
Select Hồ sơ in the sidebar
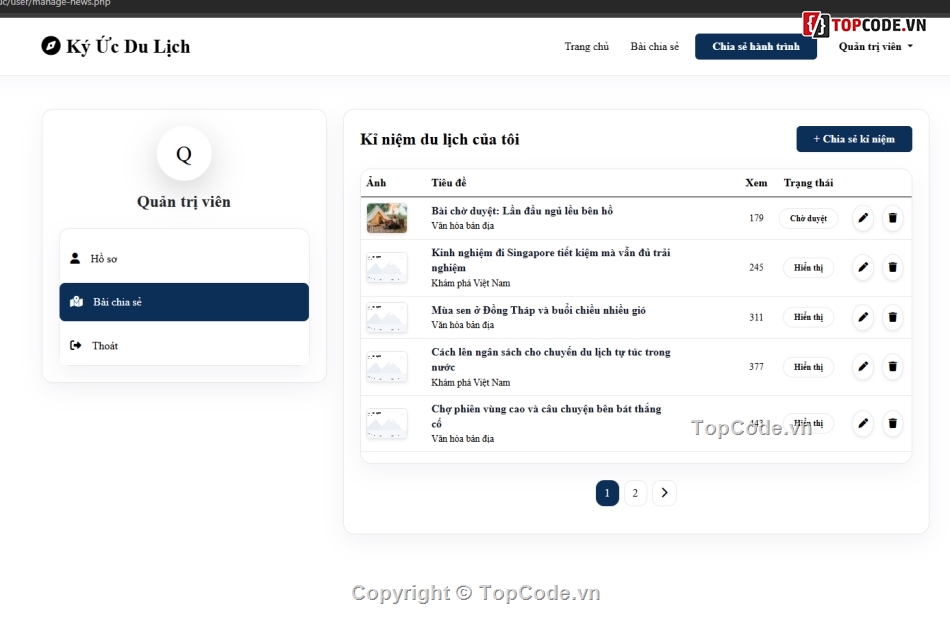184,259
